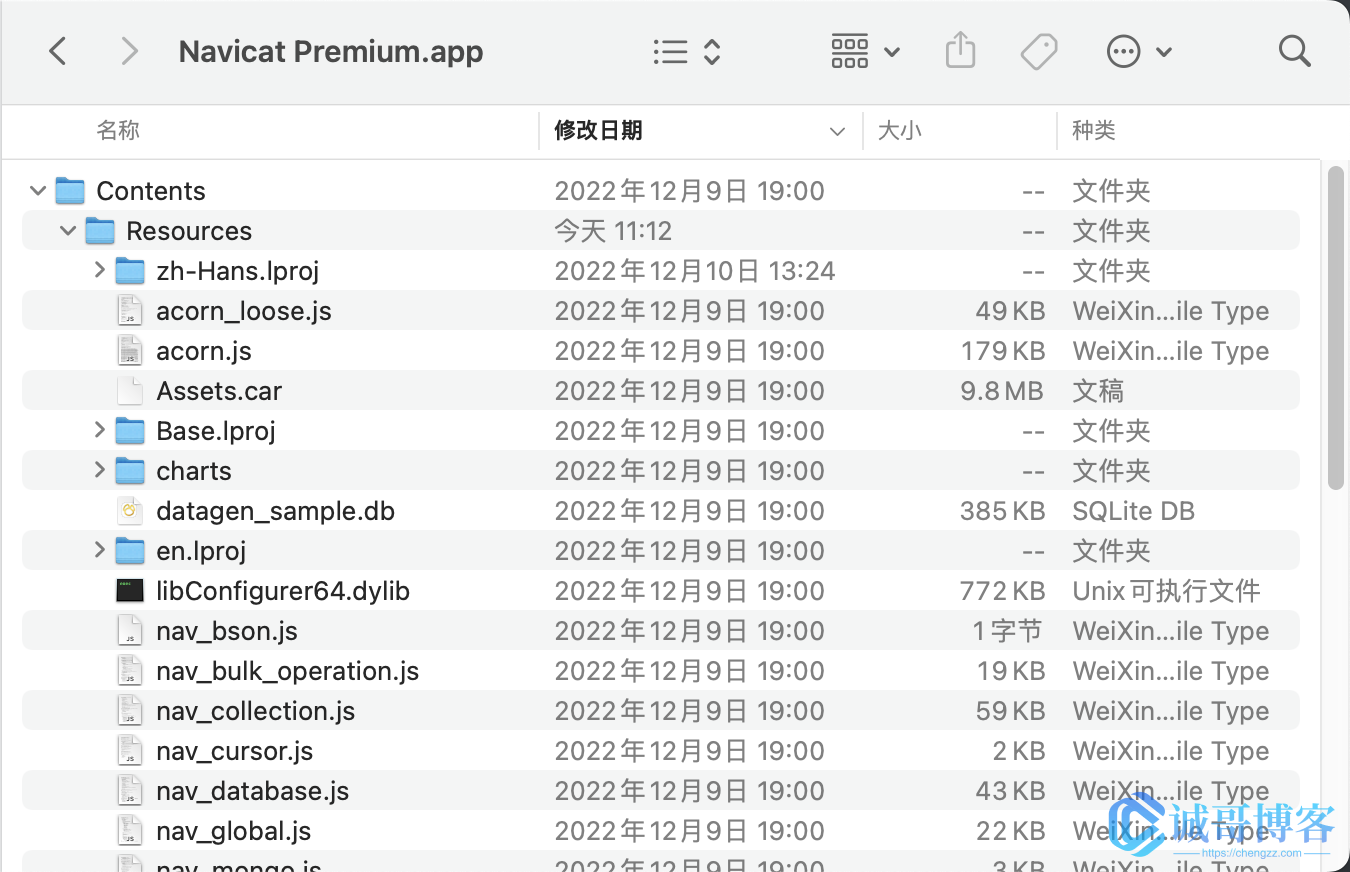1350x872 pixels.
Task: Click the zh-Hans.lproj name
Action: click(238, 271)
